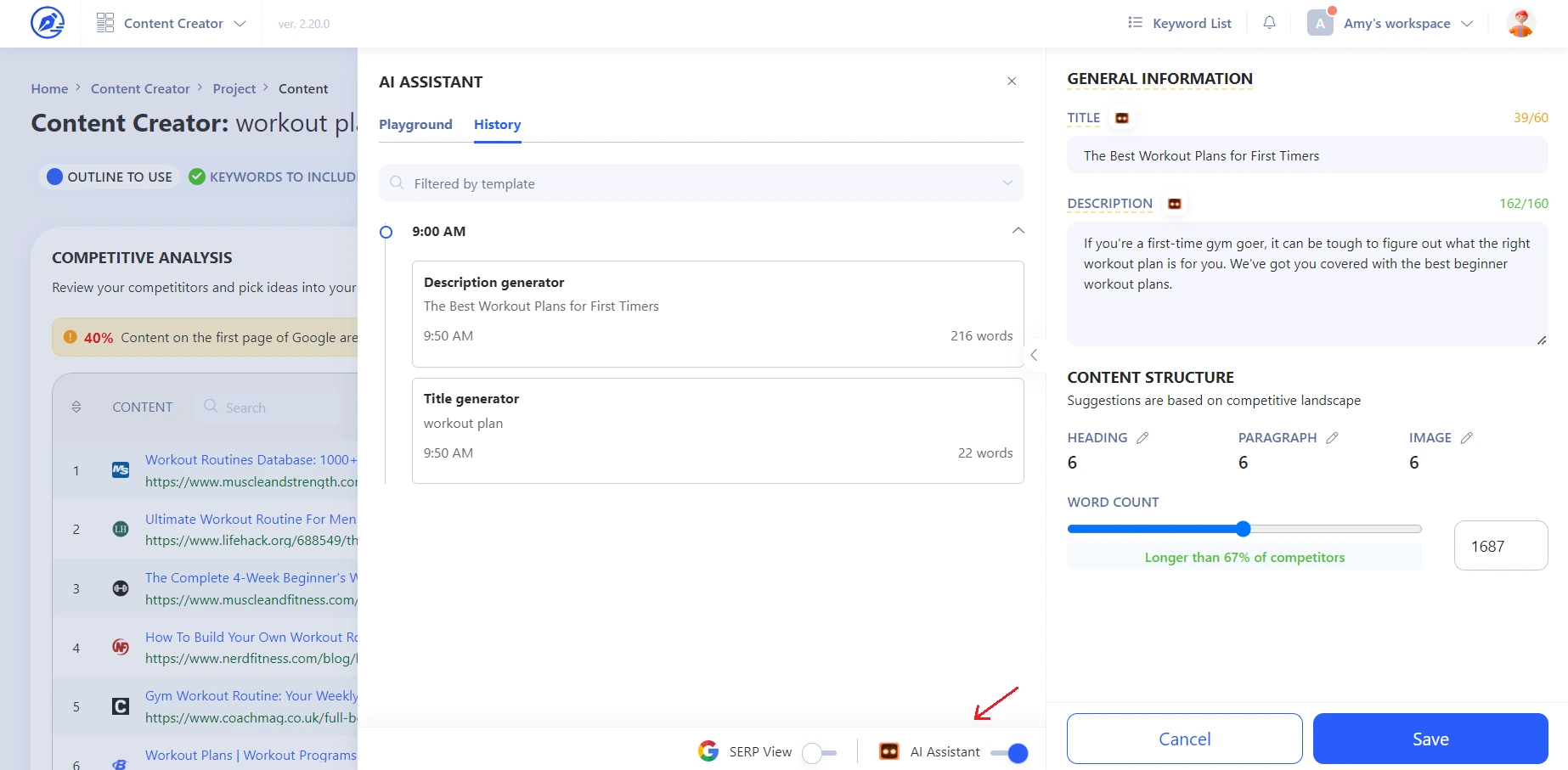Click the user avatar in top bar
1568x770 pixels.
pos(1520,23)
